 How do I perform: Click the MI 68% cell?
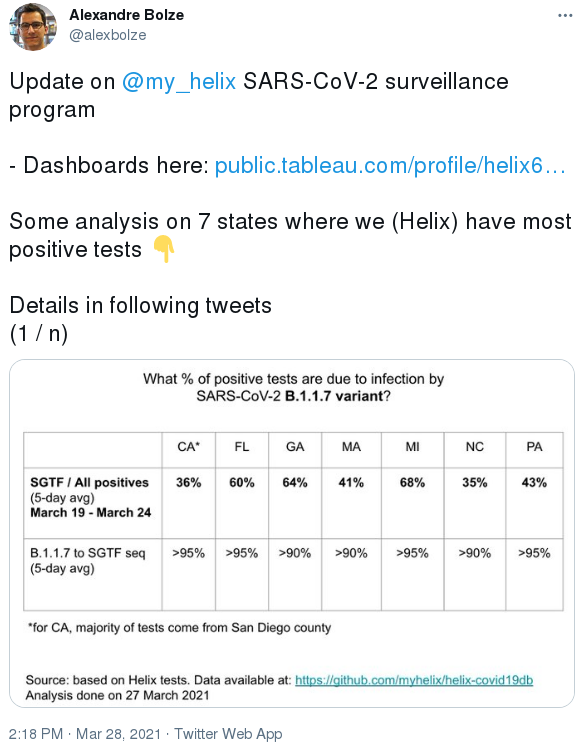pos(412,503)
